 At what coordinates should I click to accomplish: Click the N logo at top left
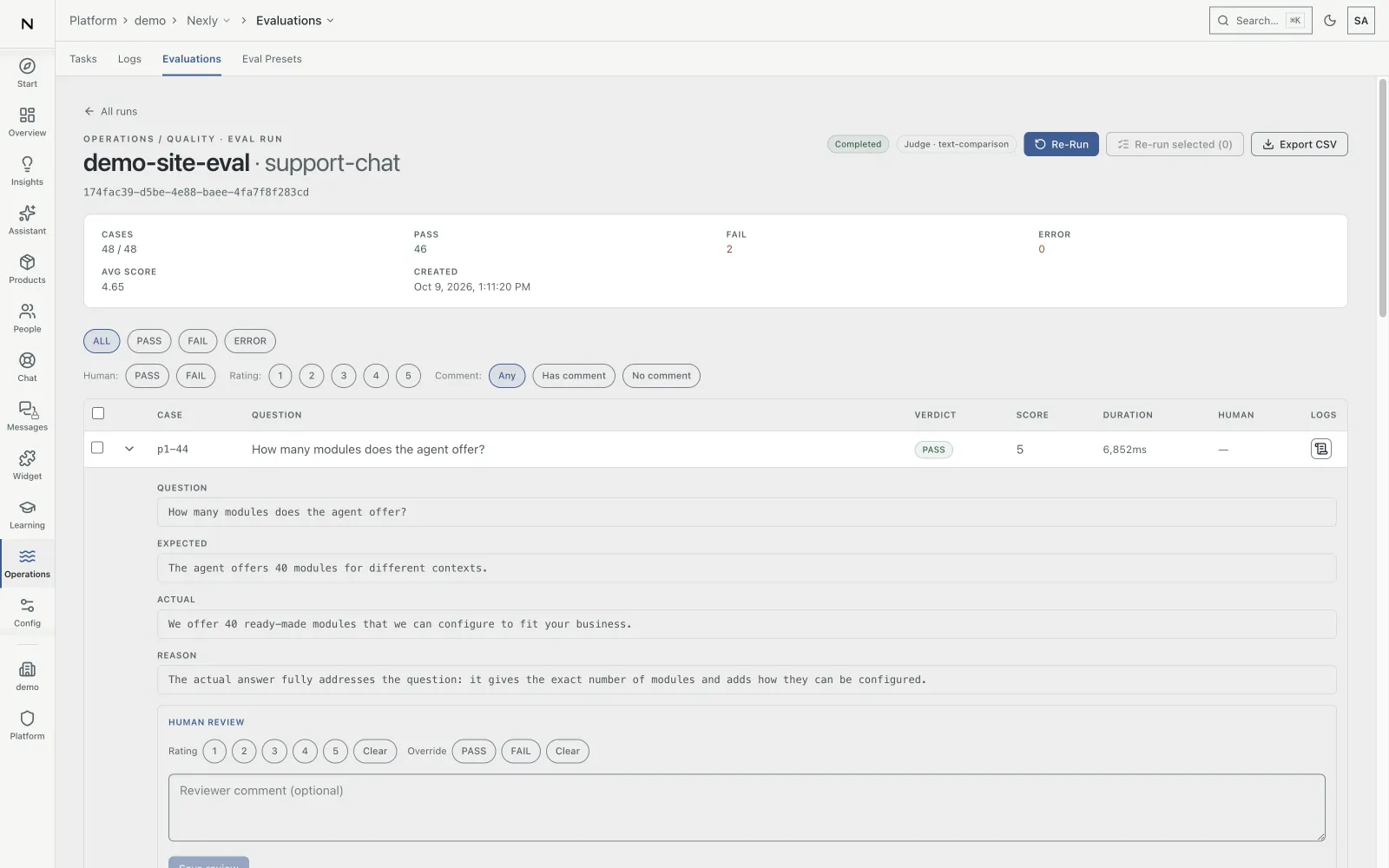point(27,23)
